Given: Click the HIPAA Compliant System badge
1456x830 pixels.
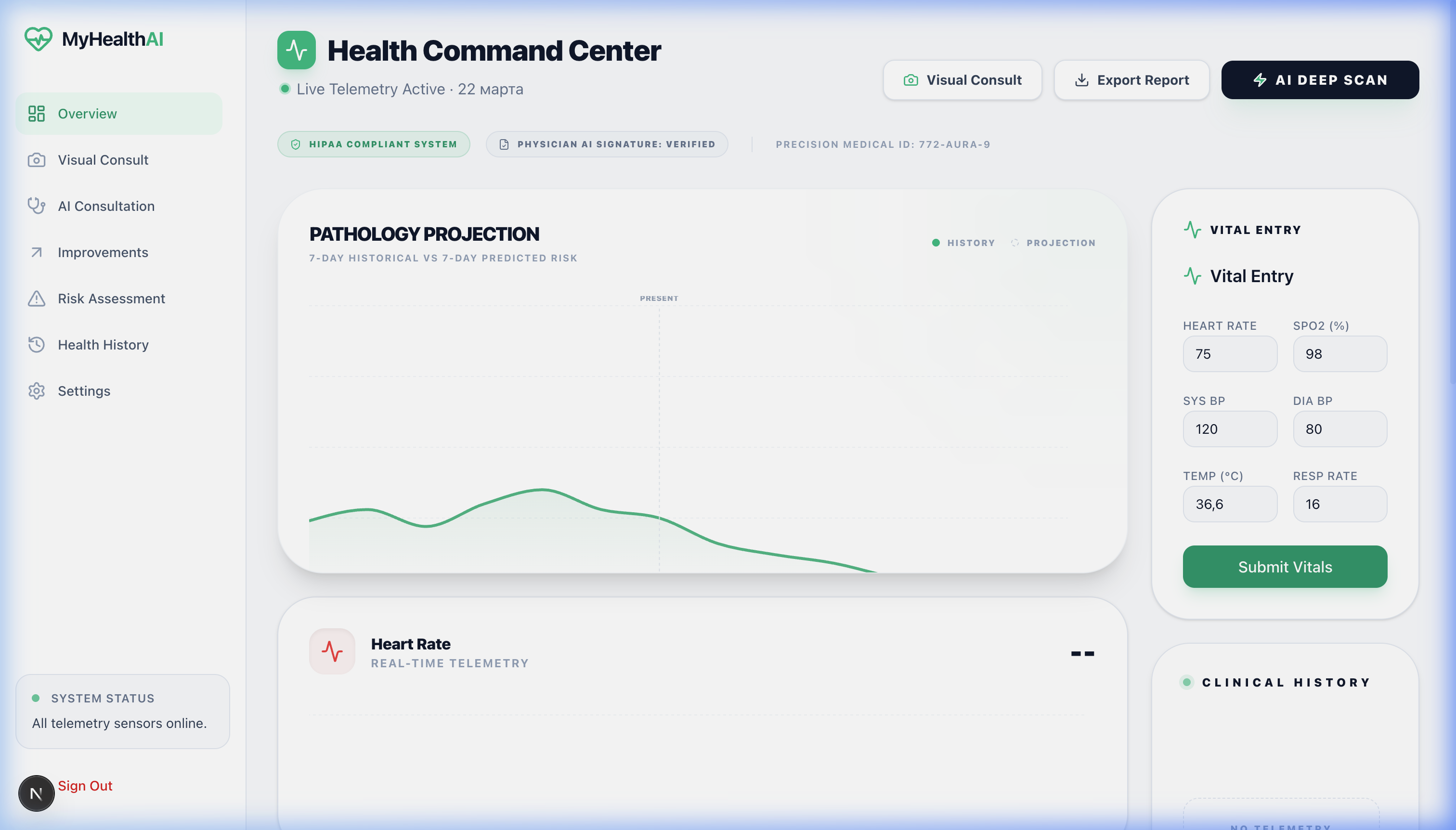Looking at the screenshot, I should (374, 144).
